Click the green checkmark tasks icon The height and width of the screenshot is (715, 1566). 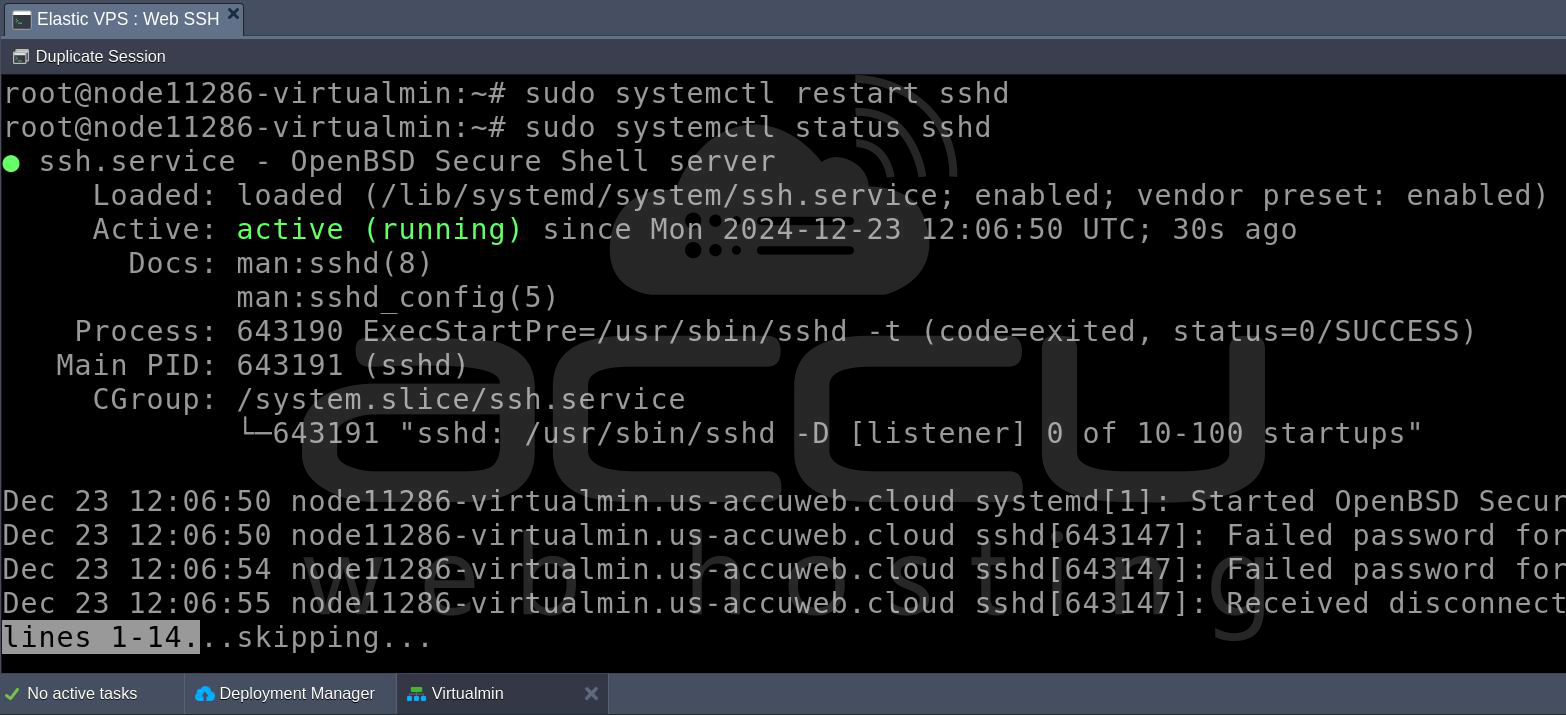coord(12,694)
